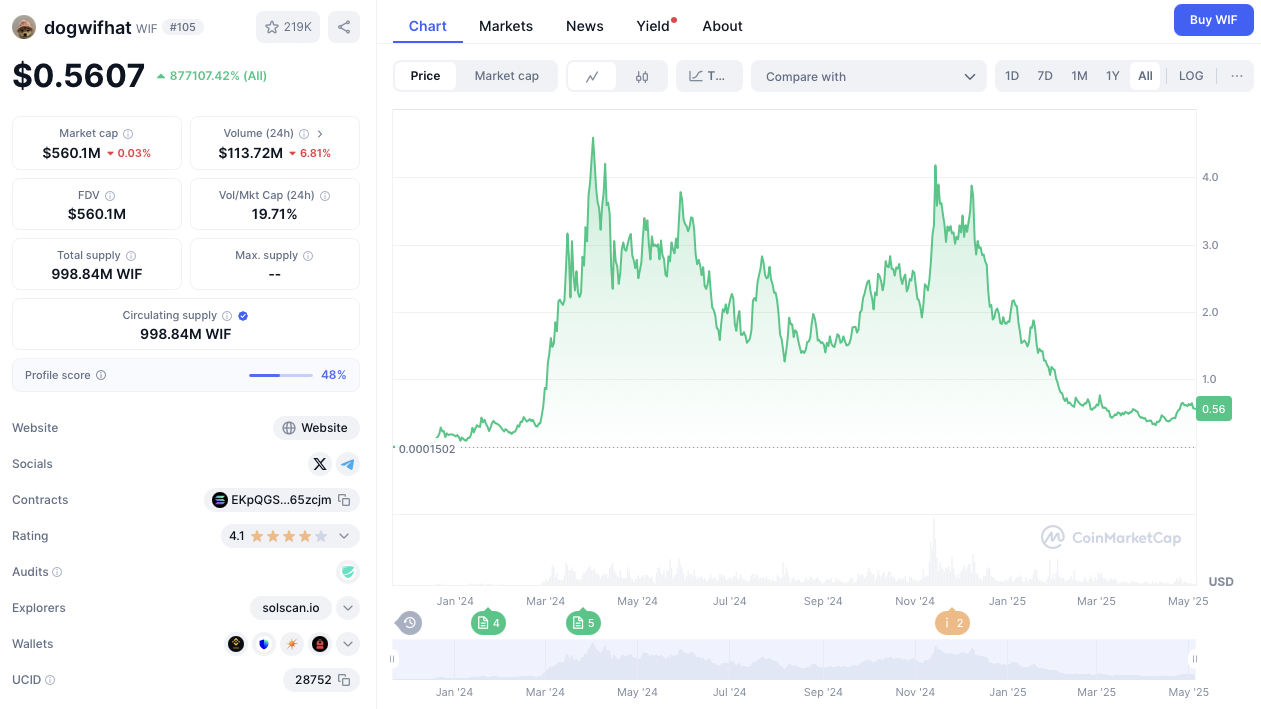Click the Solana logo in the contract pill

pyautogui.click(x=220, y=500)
